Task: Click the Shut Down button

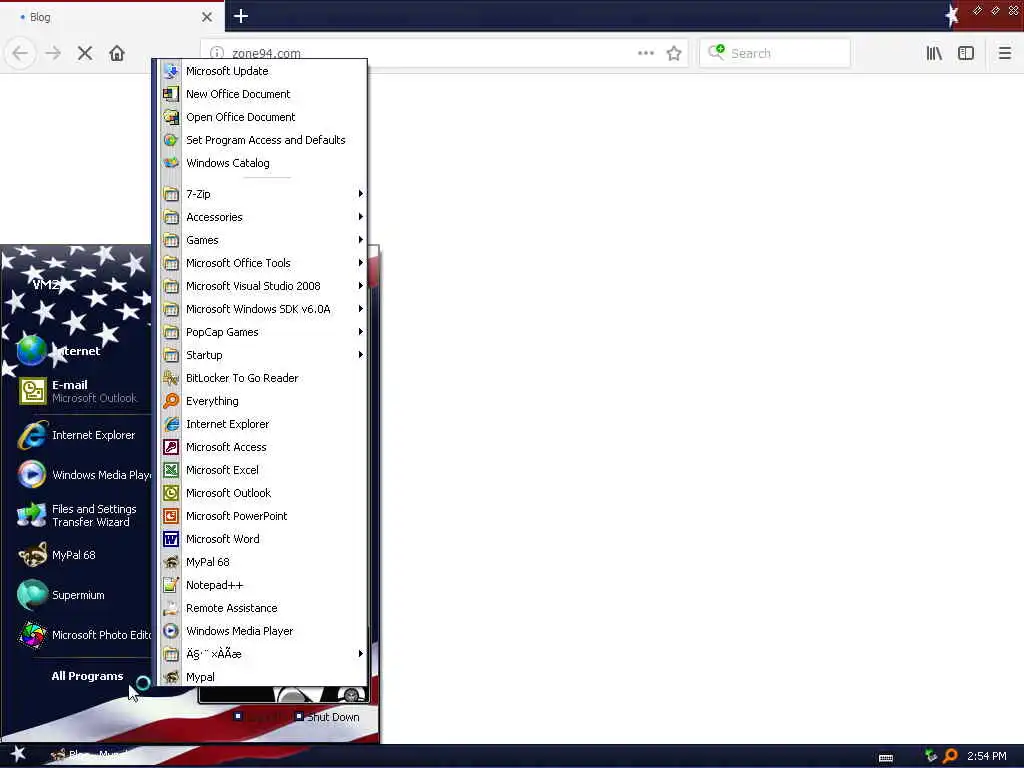Action: (327, 717)
